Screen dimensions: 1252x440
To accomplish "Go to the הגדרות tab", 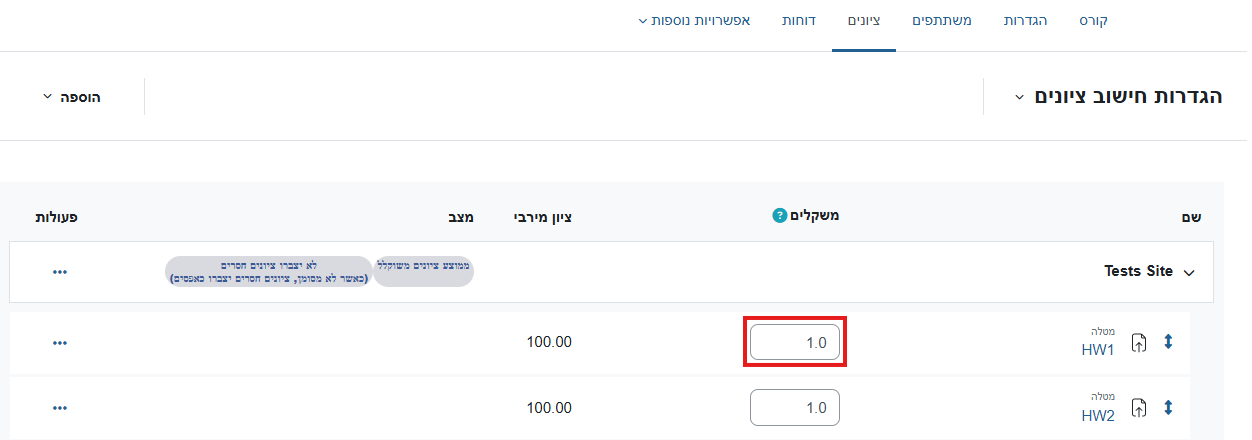I will 1025,20.
